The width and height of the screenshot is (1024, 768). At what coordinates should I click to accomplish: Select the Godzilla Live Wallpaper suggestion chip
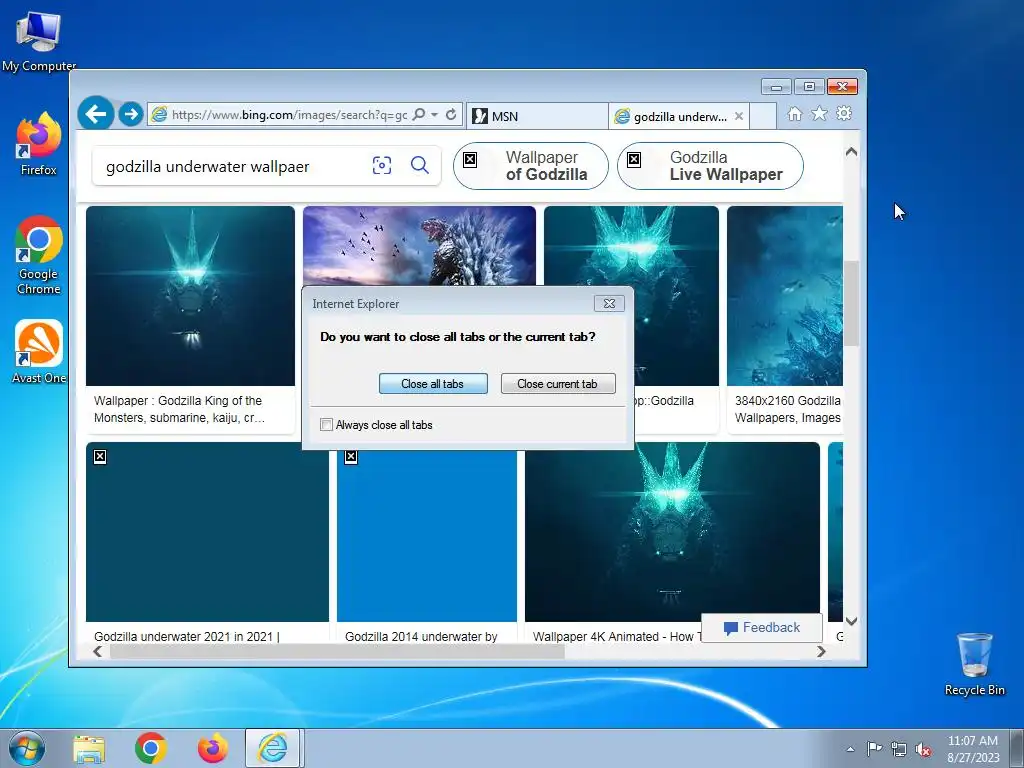point(710,166)
